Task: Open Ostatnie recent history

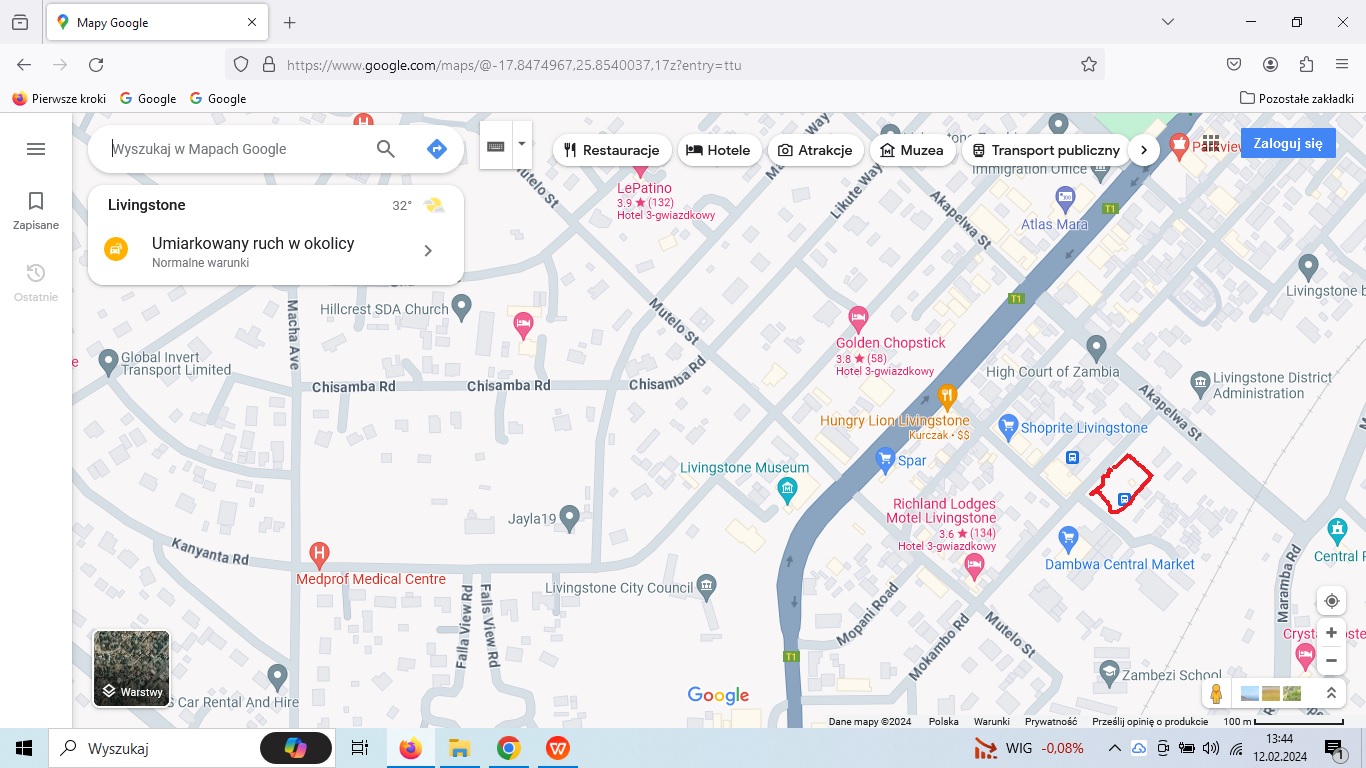Action: 36,283
